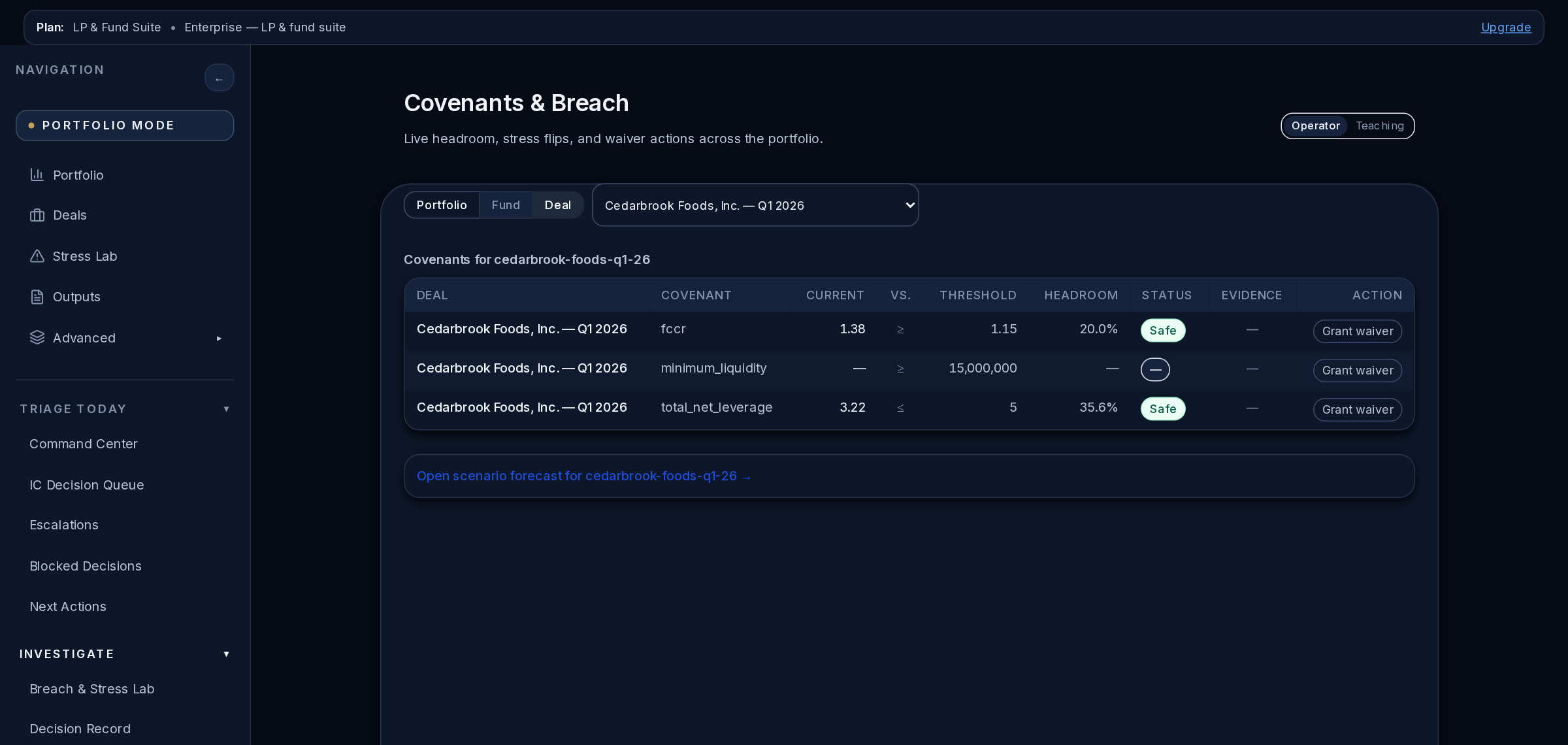Open Blocked Decisions
The image size is (1568, 745).
[86, 566]
